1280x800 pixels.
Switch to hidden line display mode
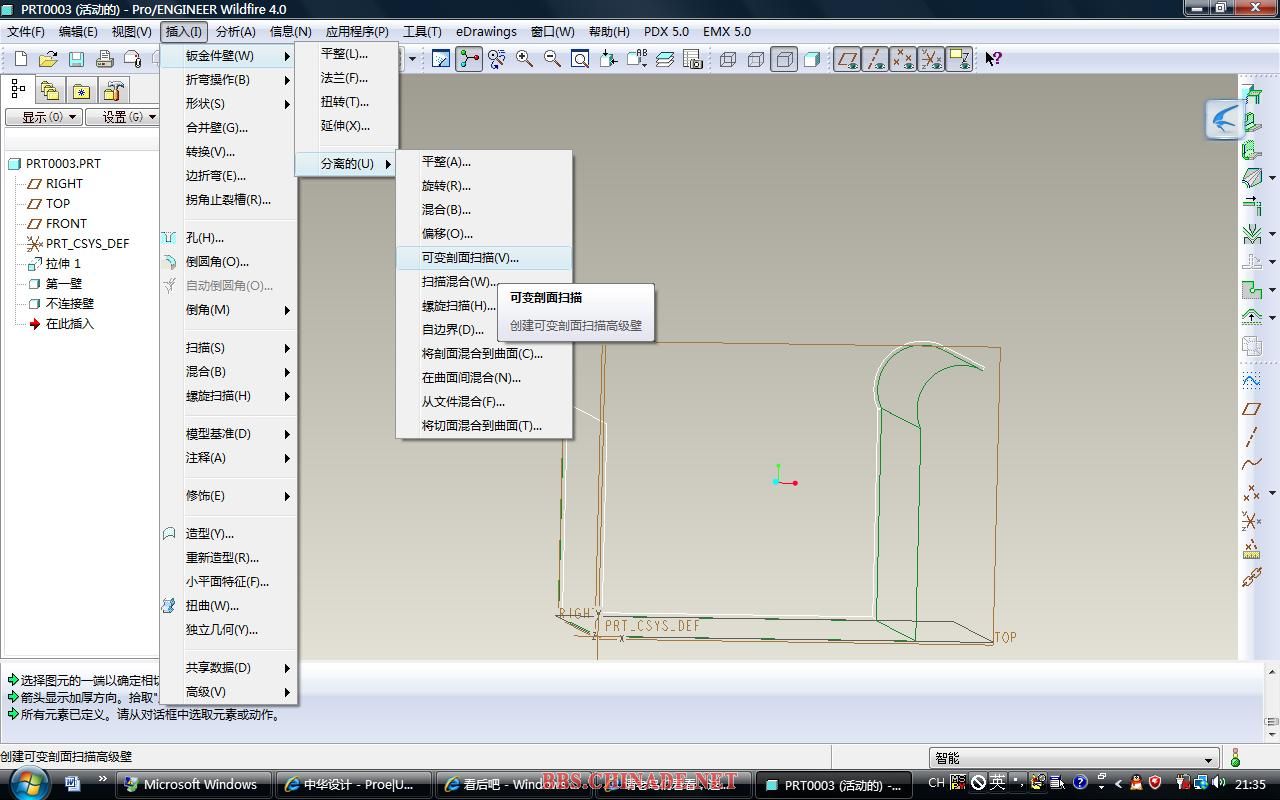(x=756, y=59)
